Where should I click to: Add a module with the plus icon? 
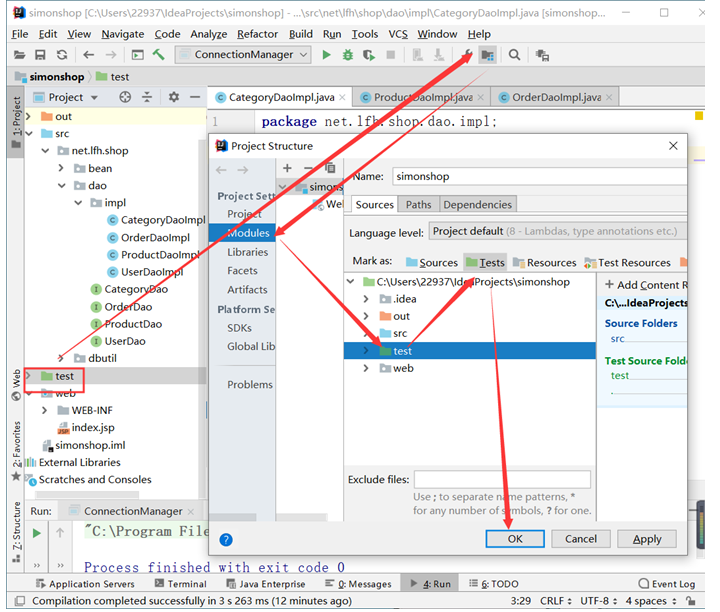(287, 168)
